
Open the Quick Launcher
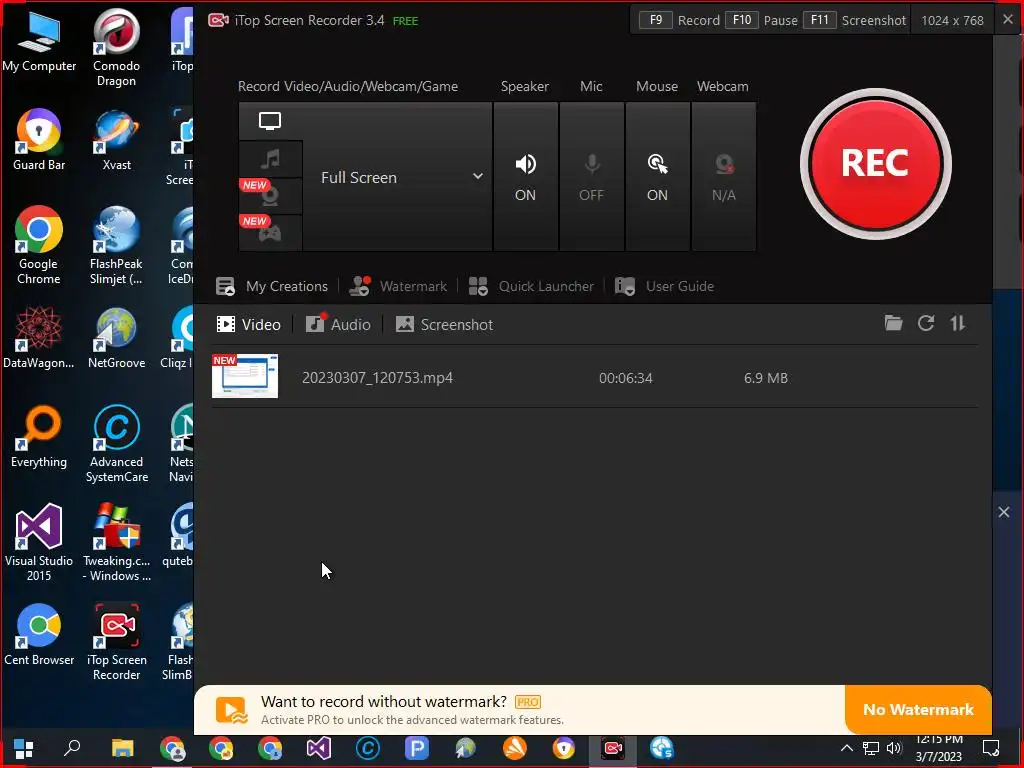pyautogui.click(x=532, y=286)
